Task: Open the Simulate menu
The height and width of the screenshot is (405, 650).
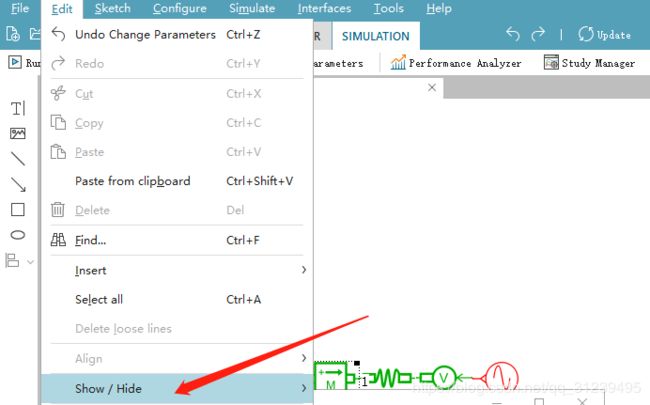Action: [252, 9]
